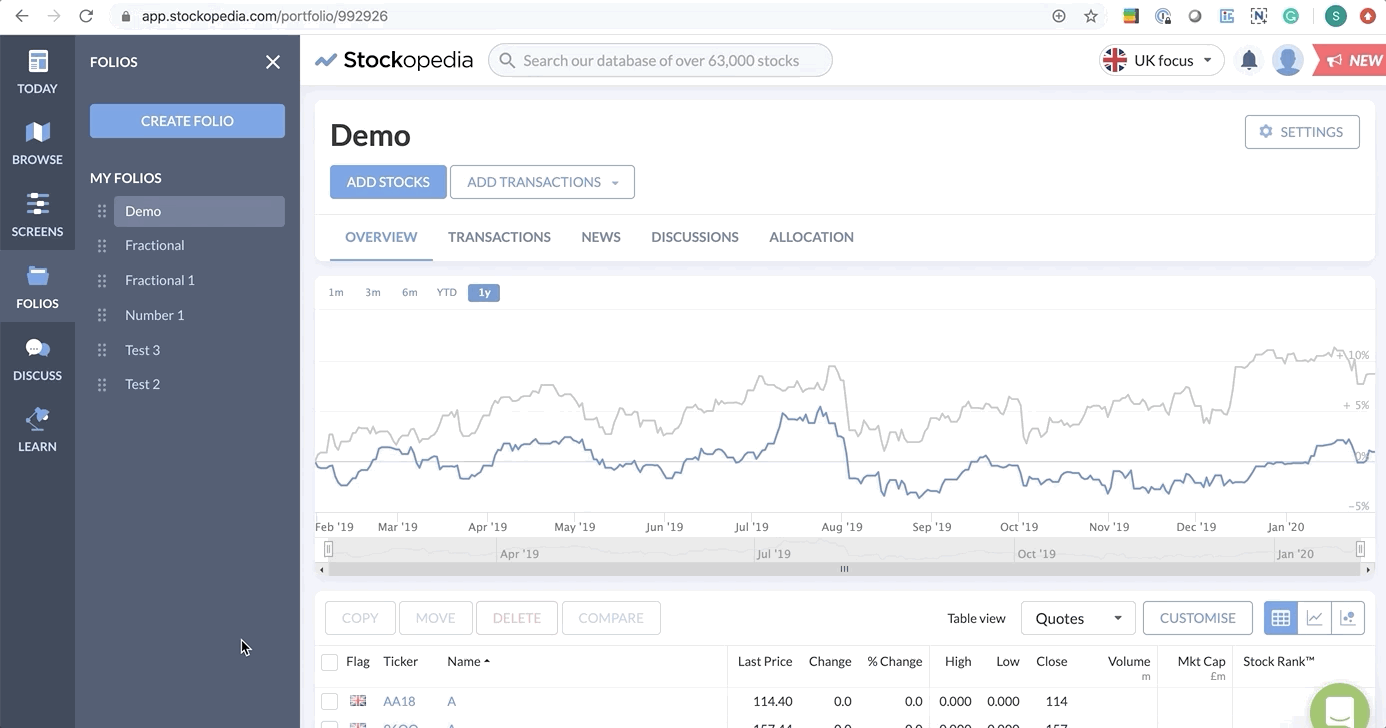1386x728 pixels.
Task: Click the Add Stocks button
Action: (388, 182)
